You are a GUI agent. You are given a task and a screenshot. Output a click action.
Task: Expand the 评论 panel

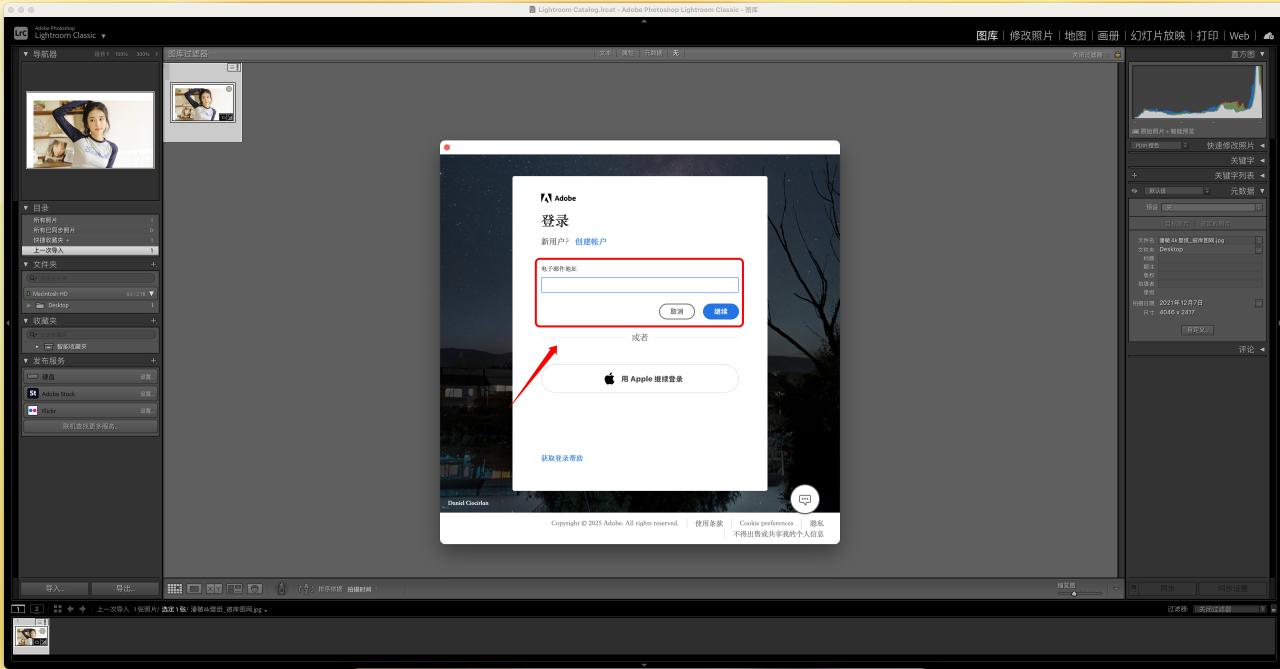click(1262, 349)
